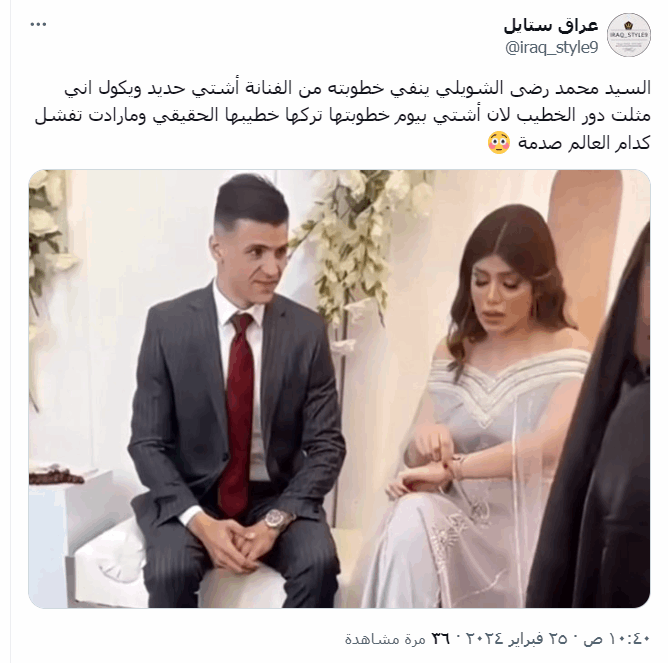
Task: Open the tweet timestamp ١٠:٤٠ ص
Action: 618,638
